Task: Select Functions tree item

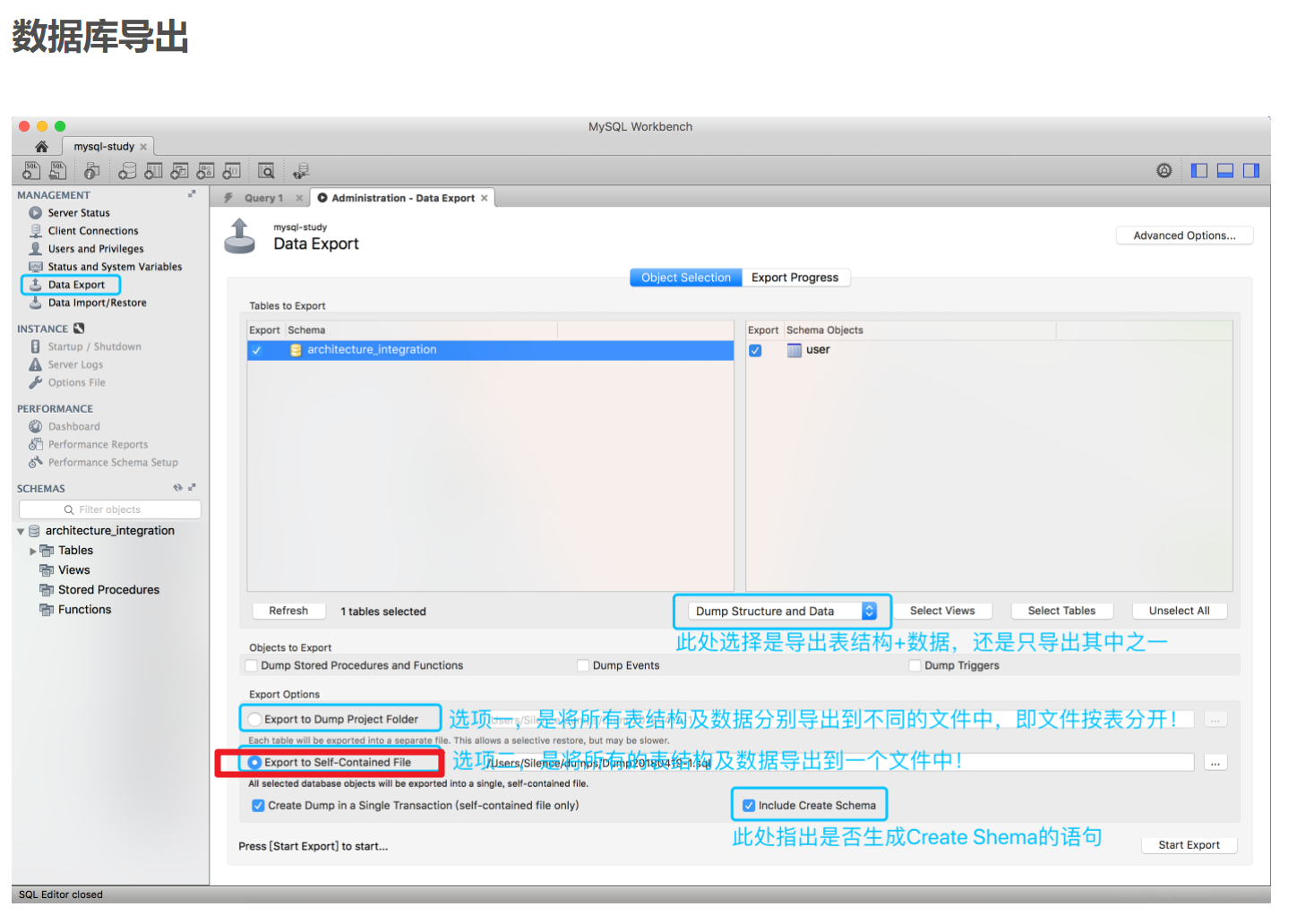Action: click(84, 610)
